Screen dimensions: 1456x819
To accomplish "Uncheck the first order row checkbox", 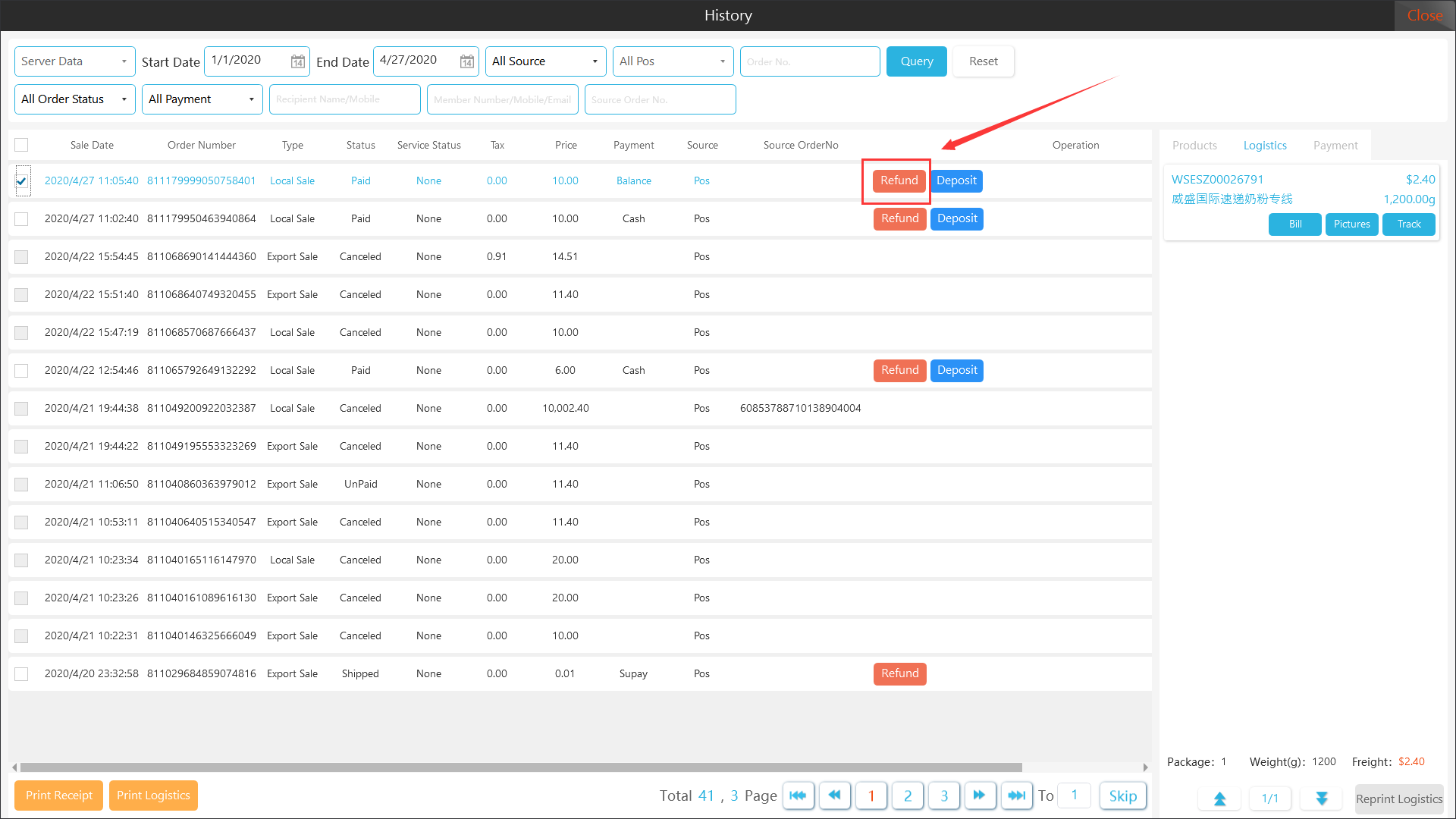I will click(22, 181).
